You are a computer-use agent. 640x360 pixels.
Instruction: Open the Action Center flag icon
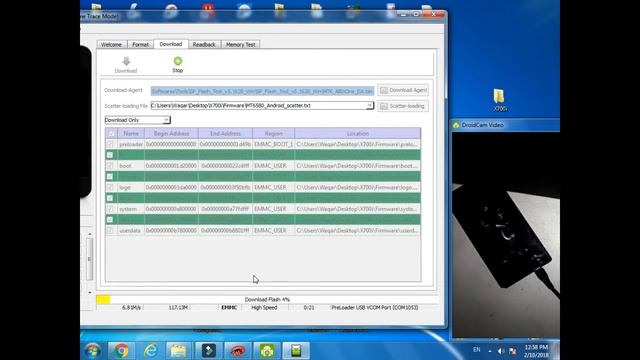tap(513, 351)
